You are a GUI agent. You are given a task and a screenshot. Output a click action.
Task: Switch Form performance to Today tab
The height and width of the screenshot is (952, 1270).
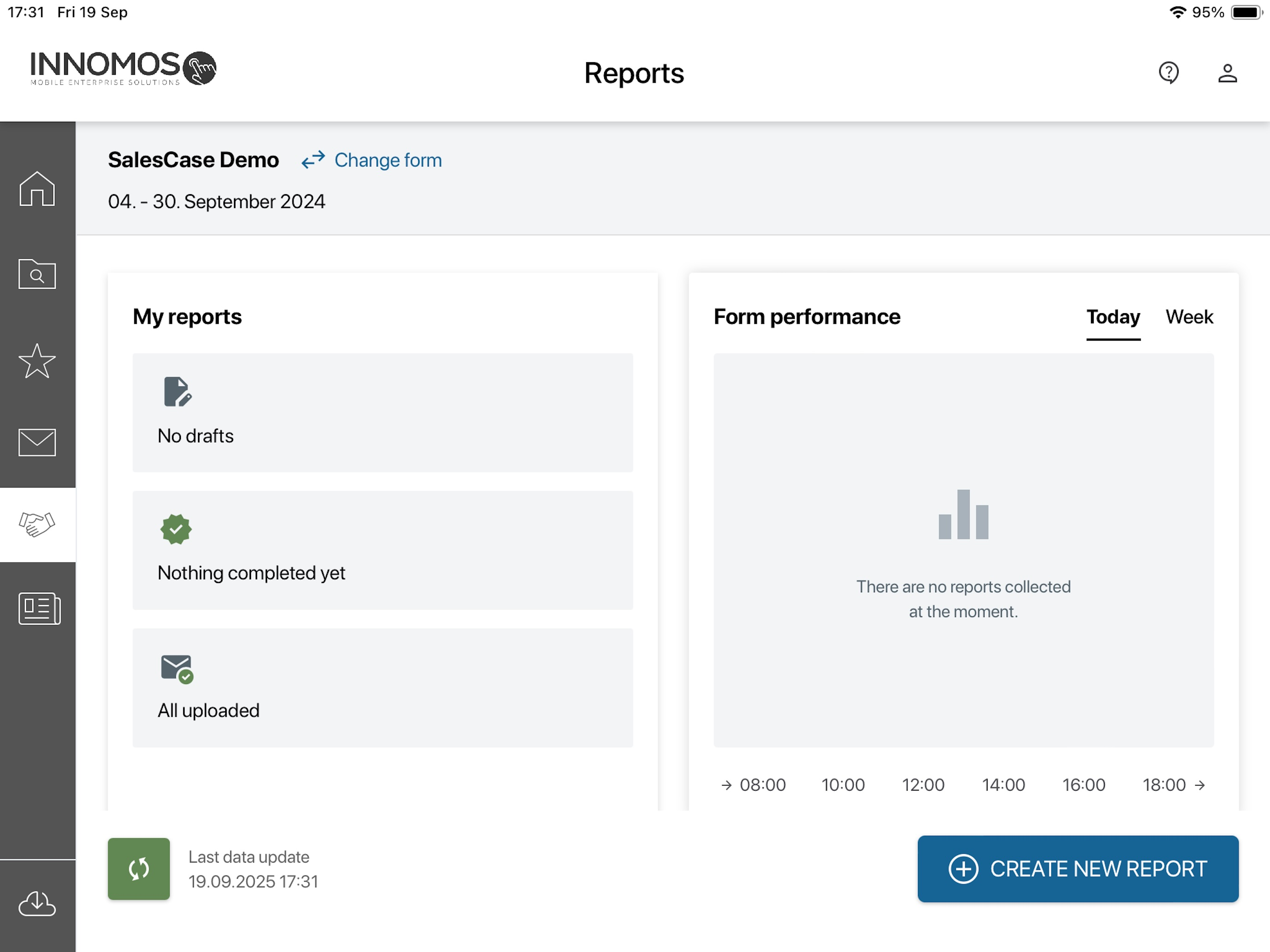1113,317
